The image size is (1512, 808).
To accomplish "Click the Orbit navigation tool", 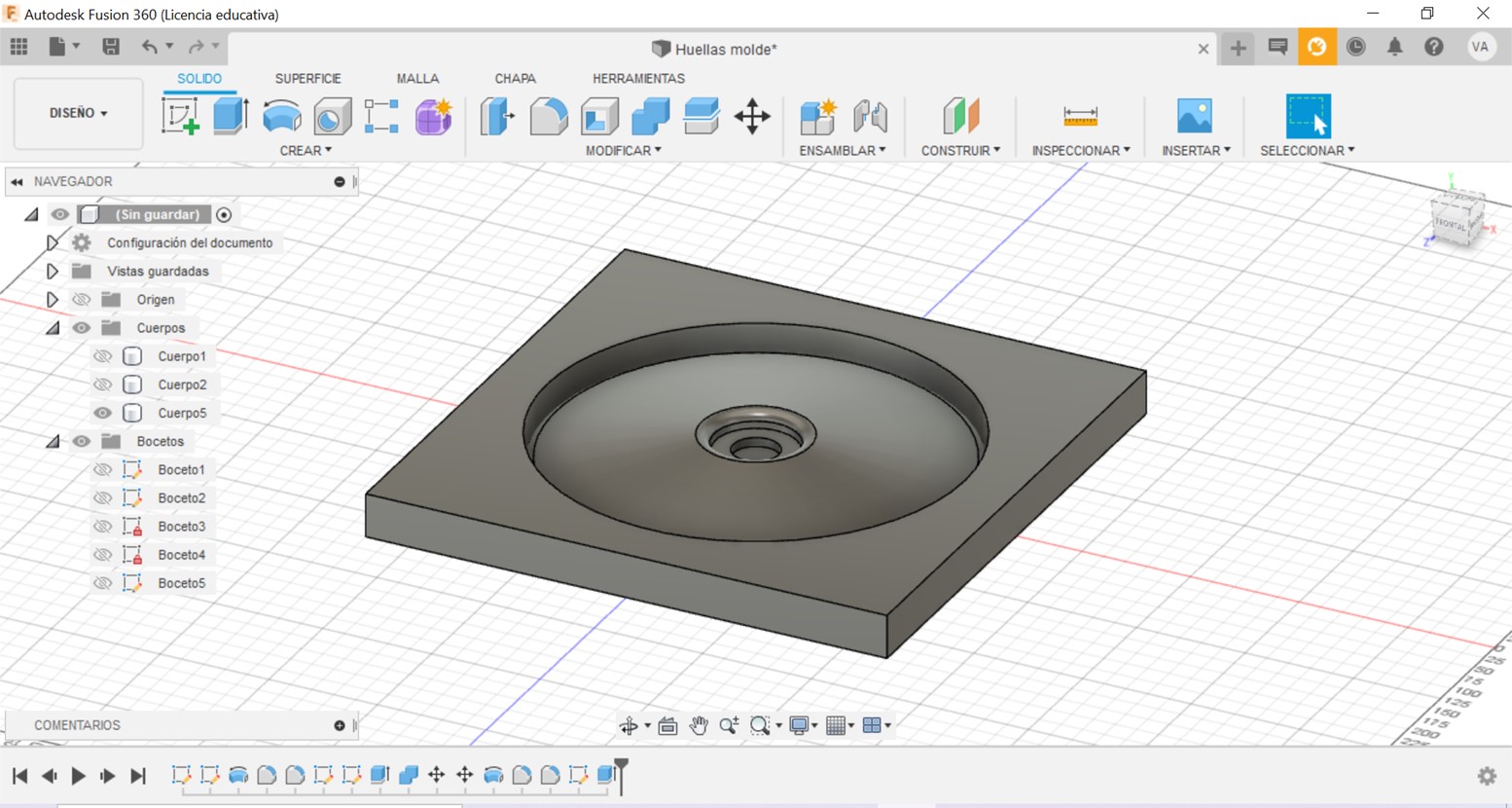I will (x=629, y=725).
